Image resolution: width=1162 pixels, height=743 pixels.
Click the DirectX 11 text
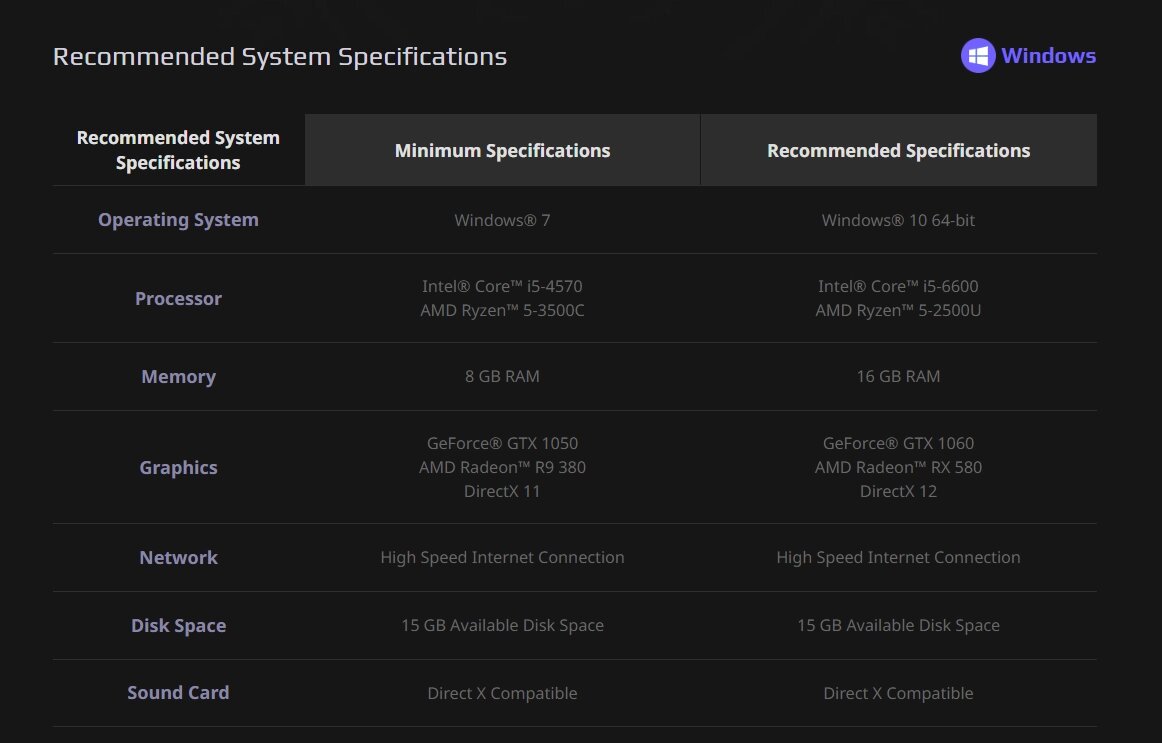[502, 491]
